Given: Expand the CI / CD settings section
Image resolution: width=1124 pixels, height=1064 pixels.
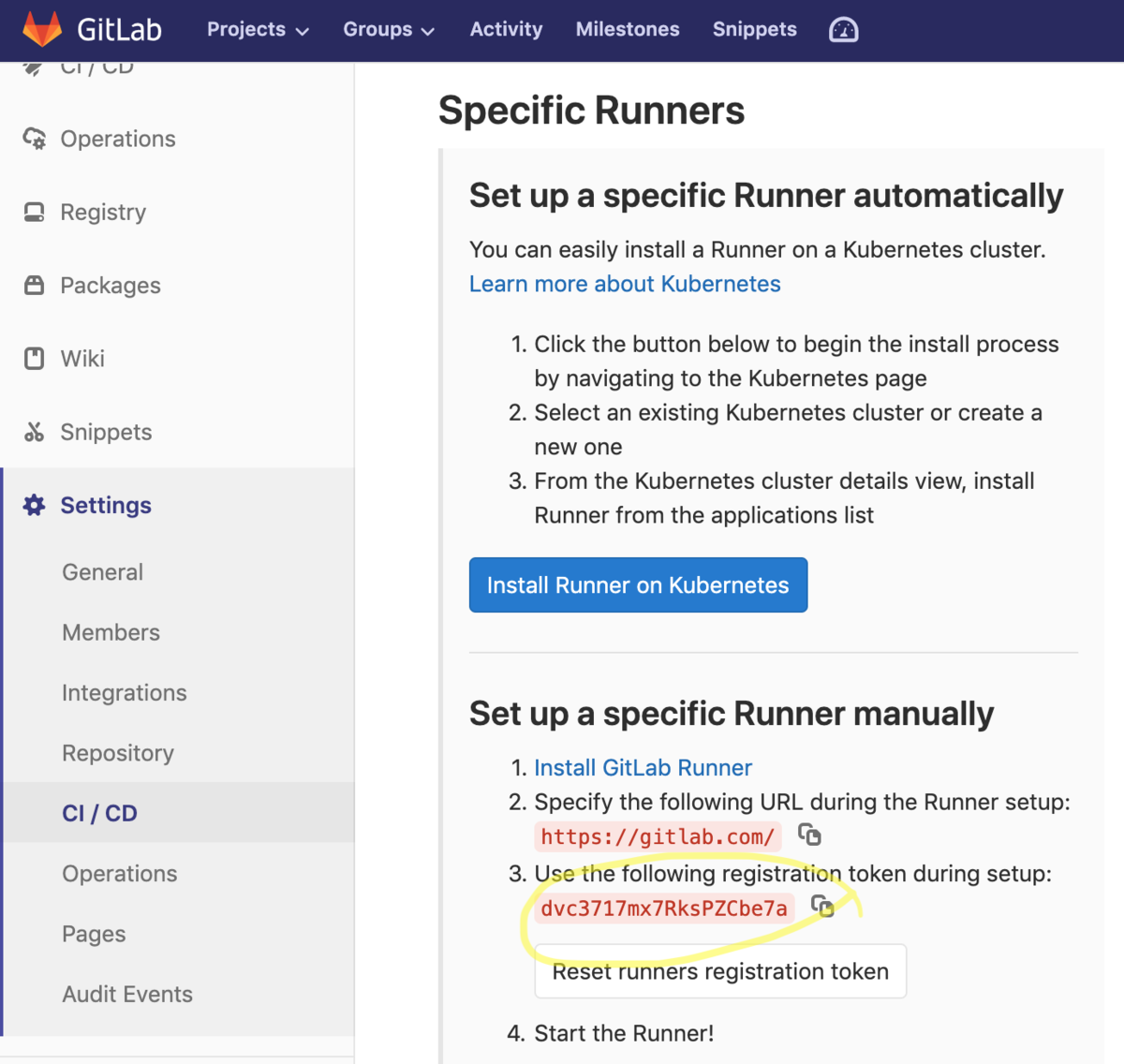Looking at the screenshot, I should [x=99, y=813].
